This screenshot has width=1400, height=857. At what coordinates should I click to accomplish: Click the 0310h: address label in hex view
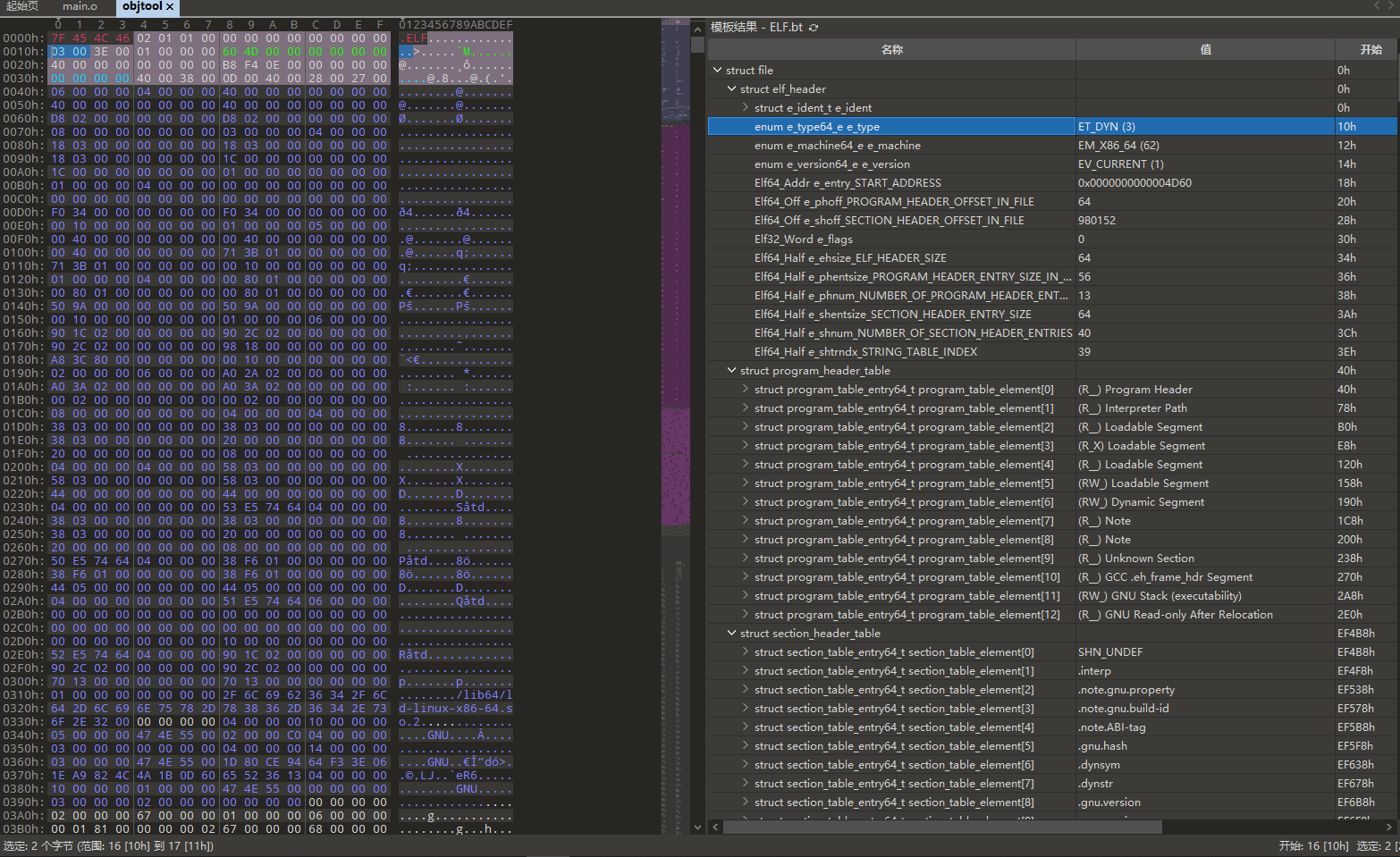pos(22,695)
